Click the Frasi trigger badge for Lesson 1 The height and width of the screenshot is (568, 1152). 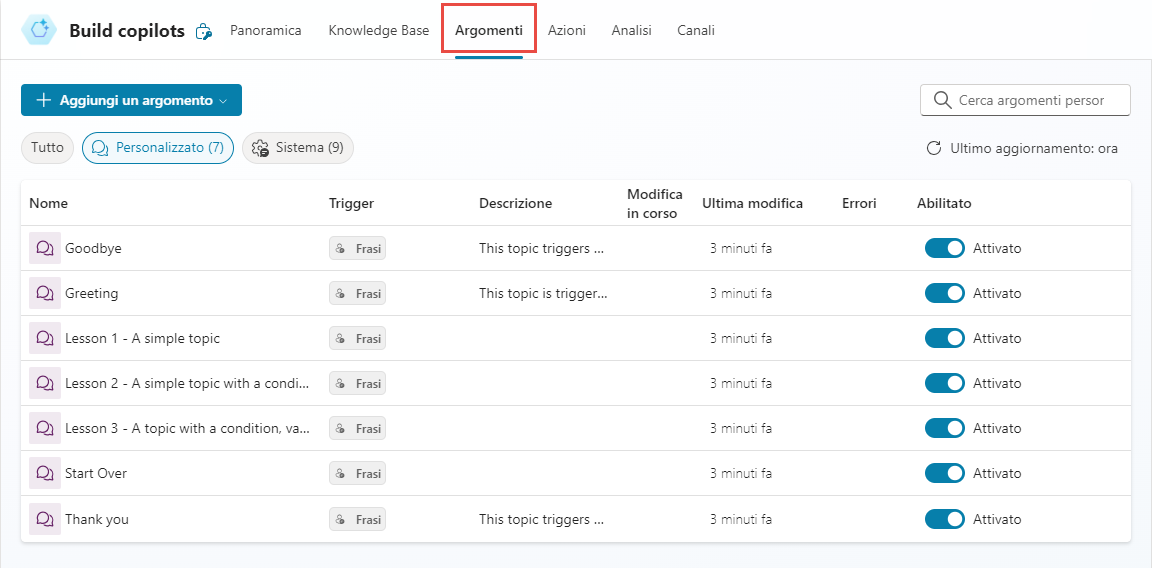tap(357, 338)
